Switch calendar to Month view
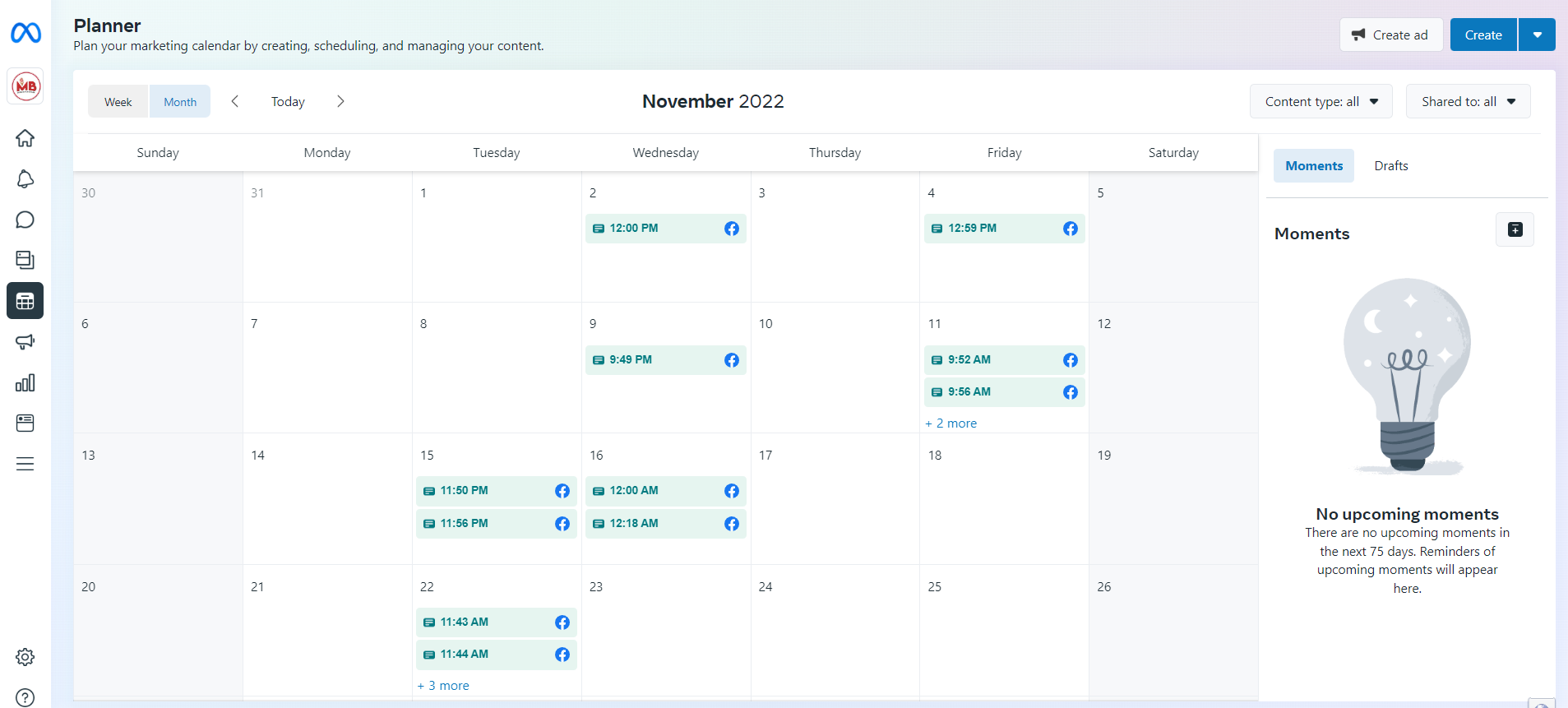Screen dimensions: 1568x708 [180, 102]
